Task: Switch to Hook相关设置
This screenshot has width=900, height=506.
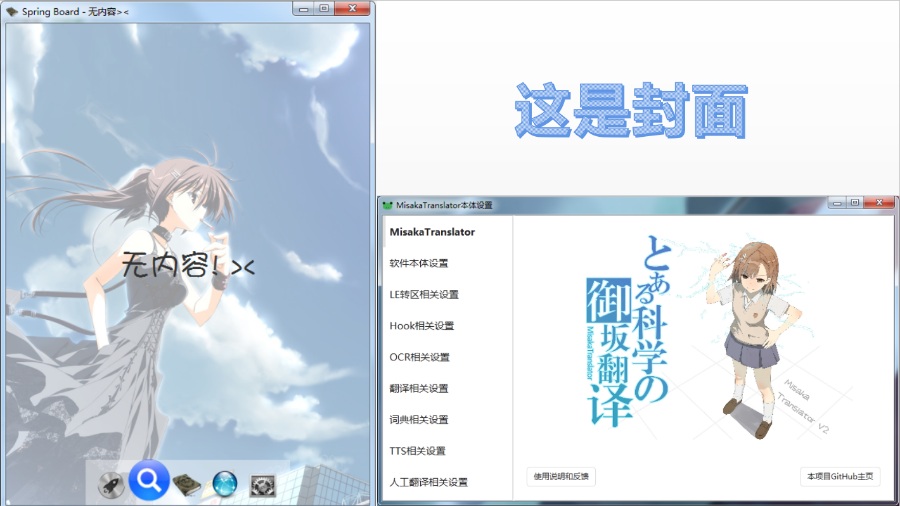Action: pyautogui.click(x=422, y=326)
